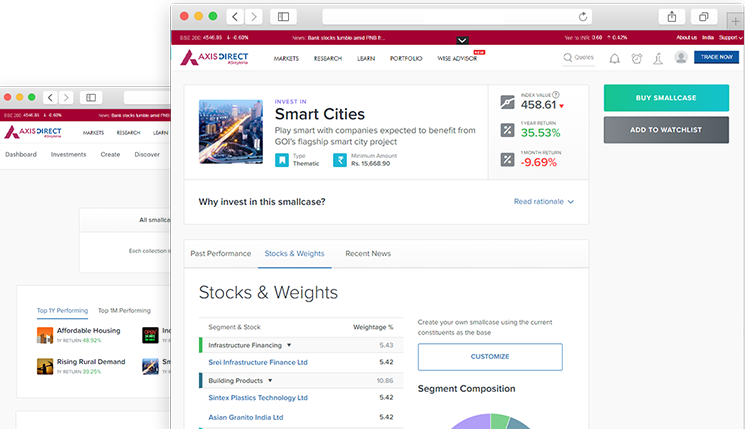The height and width of the screenshot is (429, 745).
Task: Reload the page with the refresh icon
Action: (x=583, y=17)
